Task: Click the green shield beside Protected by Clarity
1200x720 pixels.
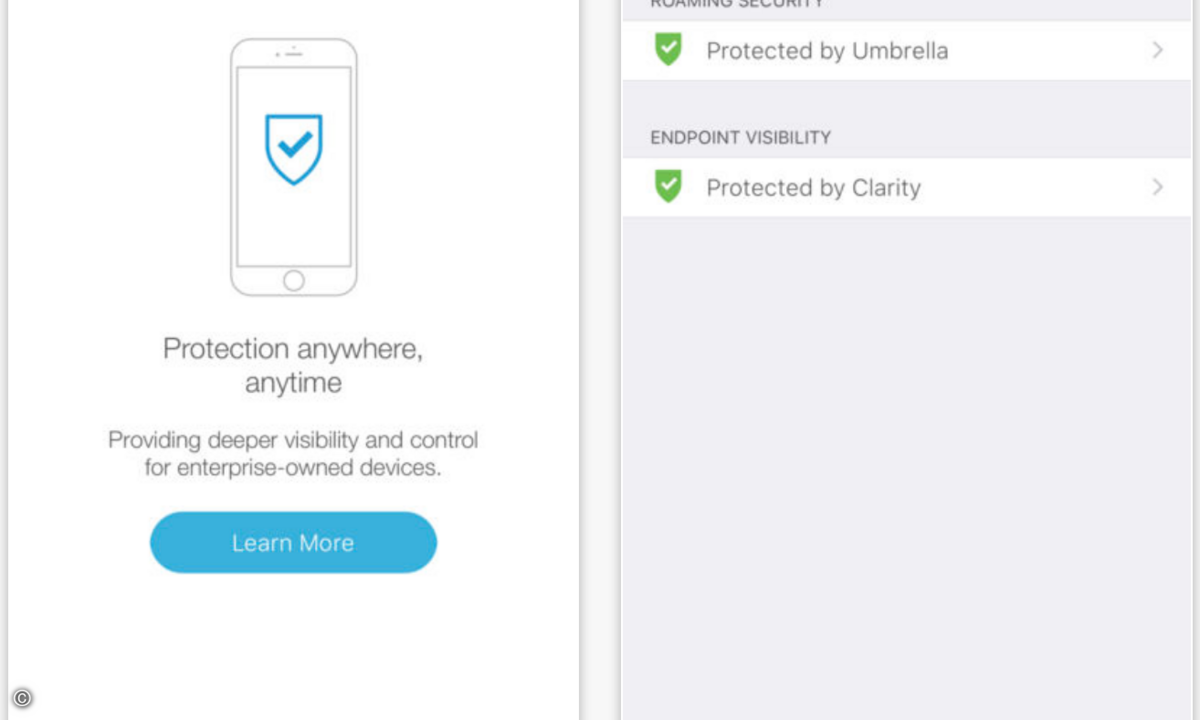Action: tap(668, 186)
